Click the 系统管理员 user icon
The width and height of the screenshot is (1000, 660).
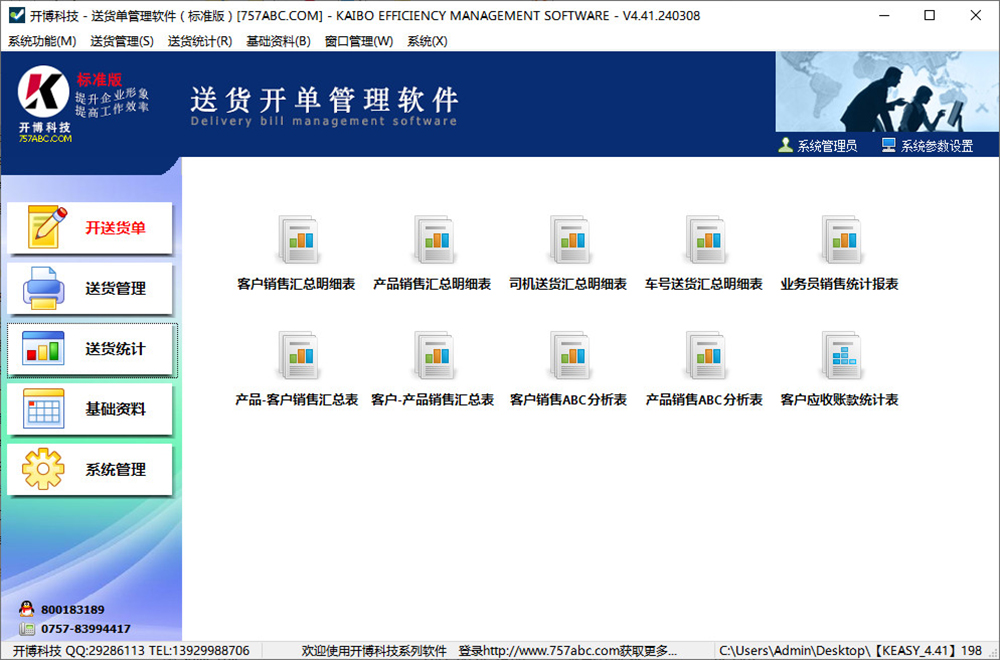786,145
